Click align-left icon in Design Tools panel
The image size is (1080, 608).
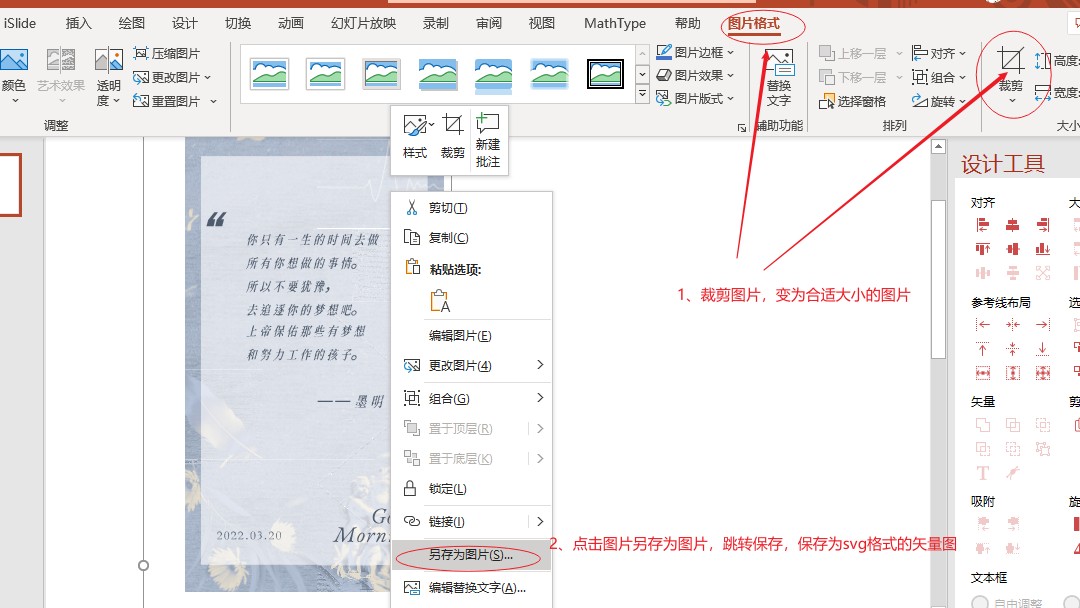tap(983, 225)
